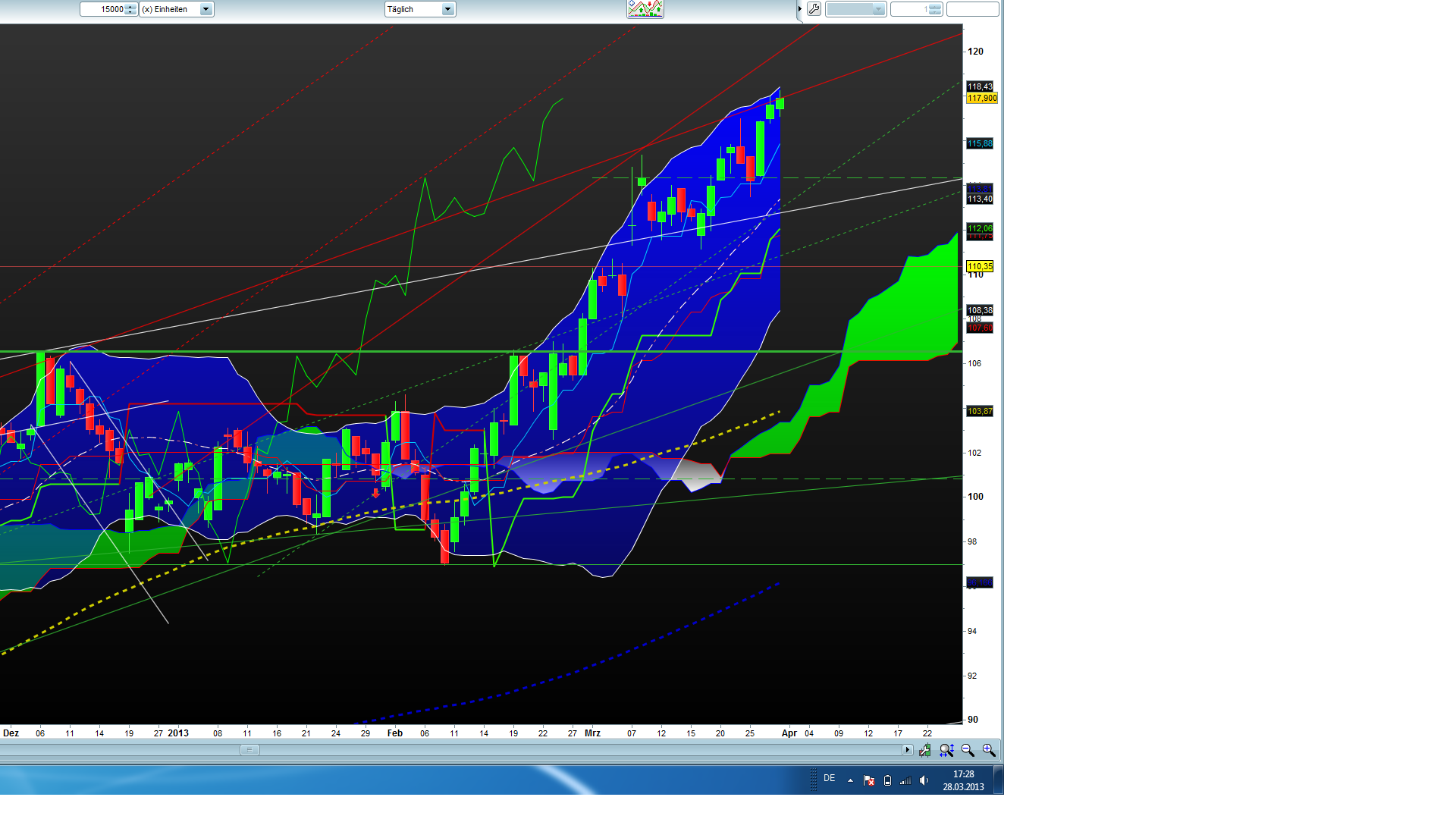Click the small play arrow beside the wrench

[799, 9]
